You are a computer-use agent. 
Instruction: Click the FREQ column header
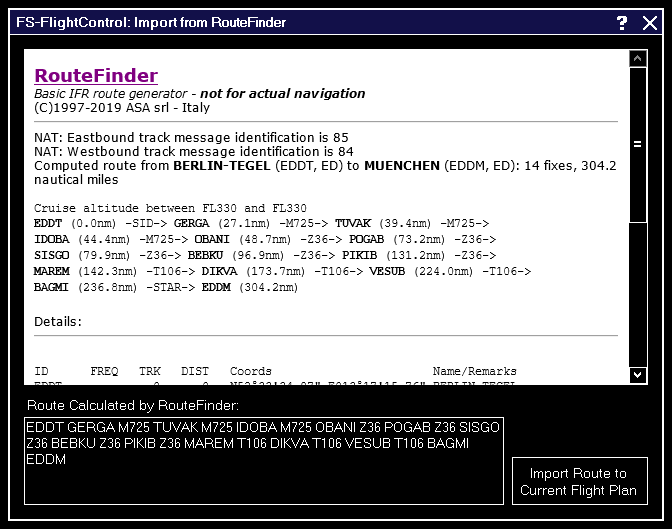(104, 371)
